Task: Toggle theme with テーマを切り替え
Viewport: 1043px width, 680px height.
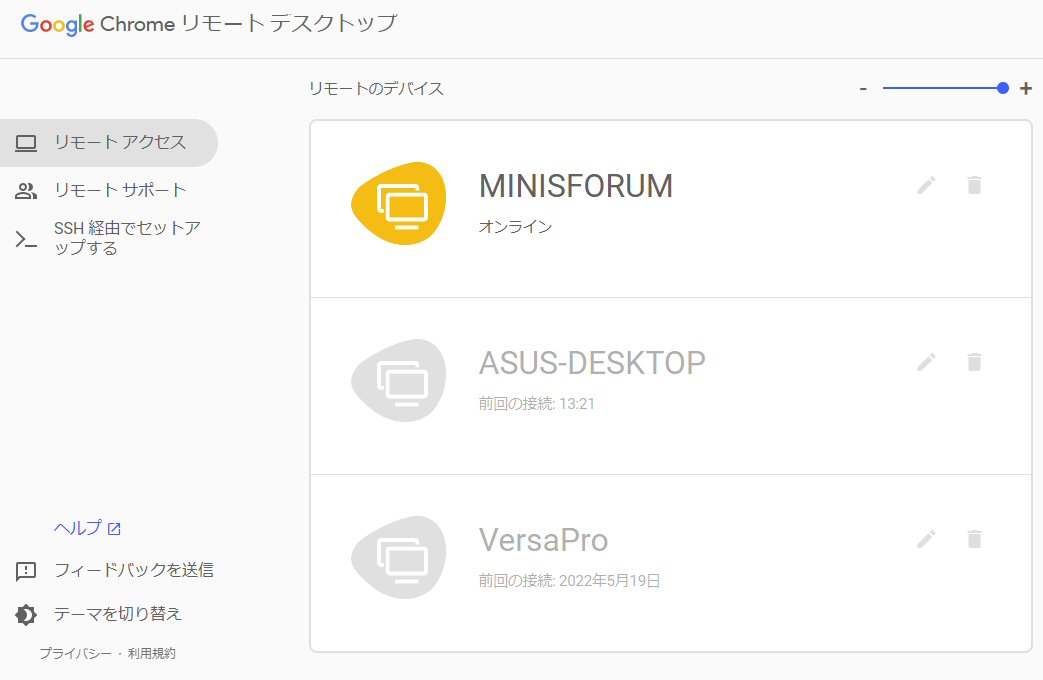Action: tap(118, 614)
